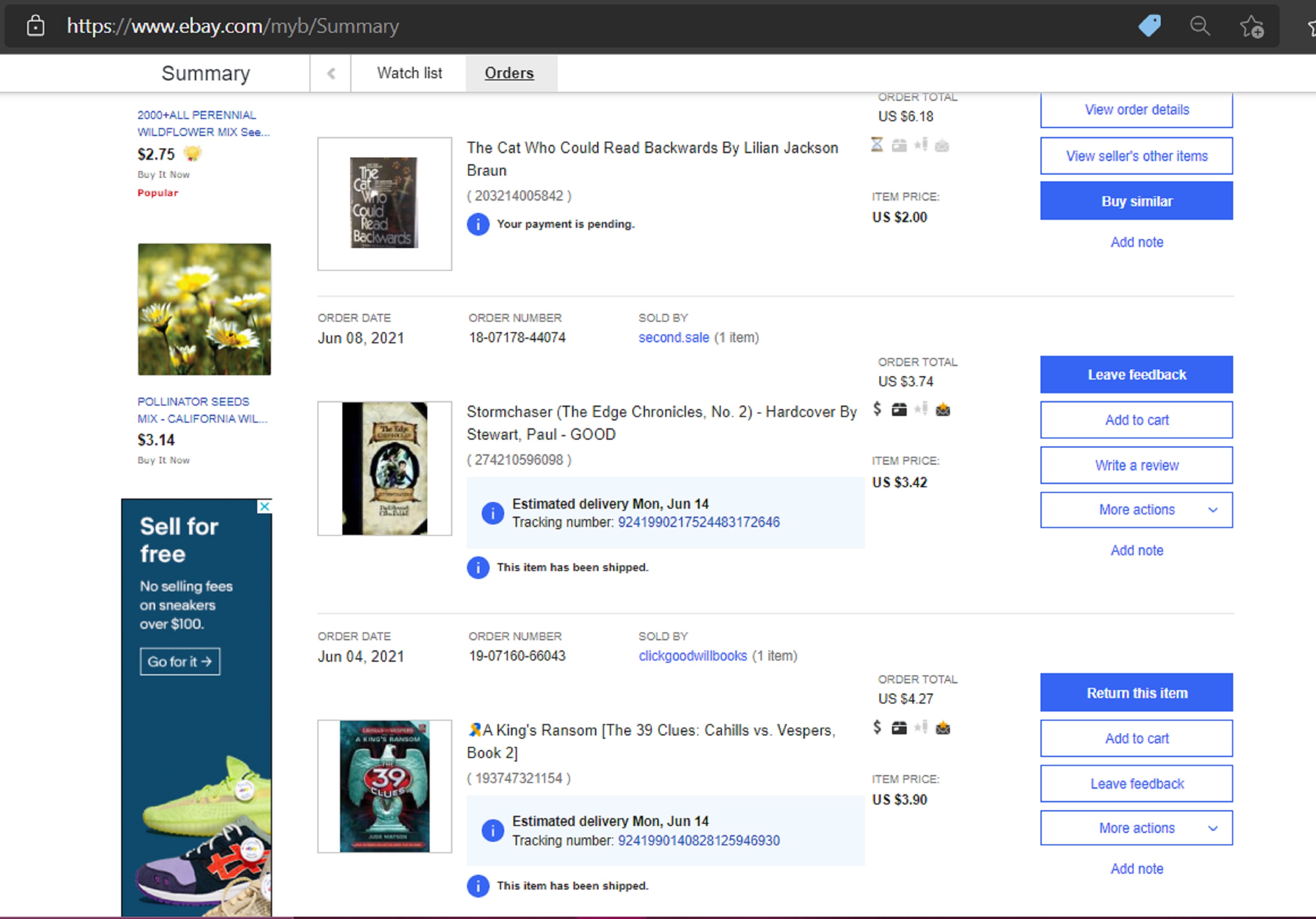1316x919 pixels.
Task: Click the shipped box icon for King's Ransom order
Action: pyautogui.click(x=899, y=728)
